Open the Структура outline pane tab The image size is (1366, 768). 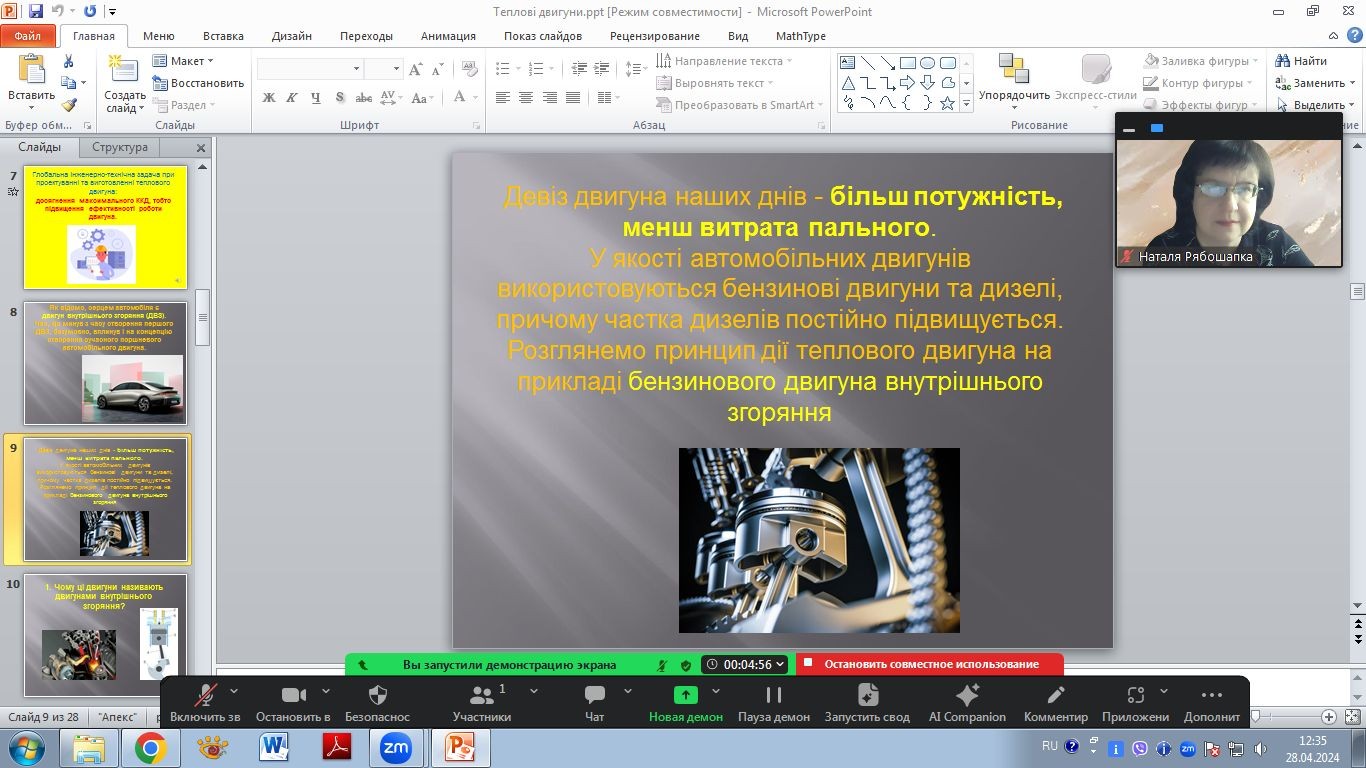[119, 147]
